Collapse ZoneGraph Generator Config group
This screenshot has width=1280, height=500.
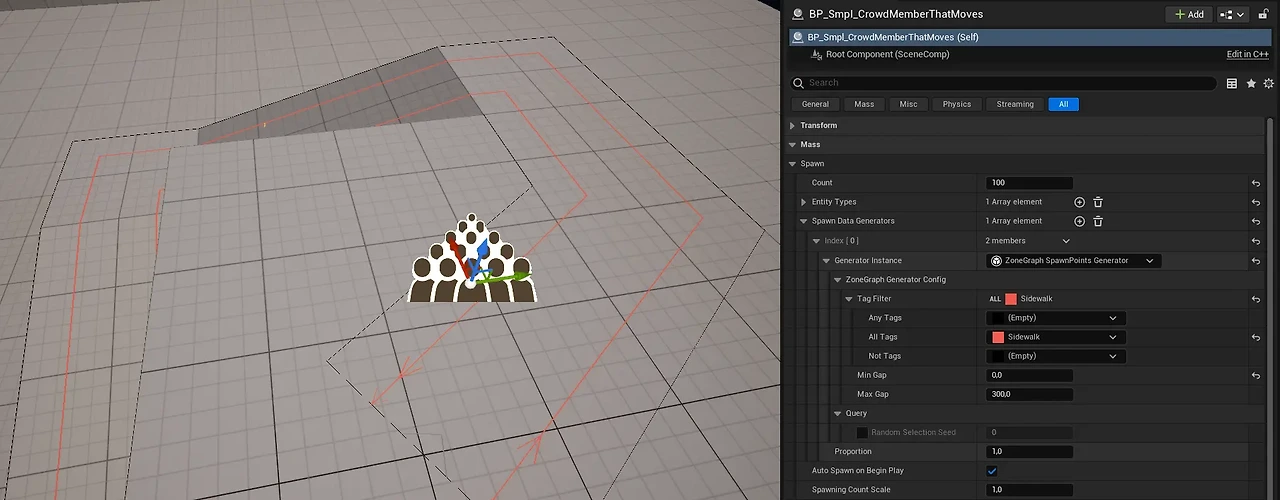[x=838, y=280]
